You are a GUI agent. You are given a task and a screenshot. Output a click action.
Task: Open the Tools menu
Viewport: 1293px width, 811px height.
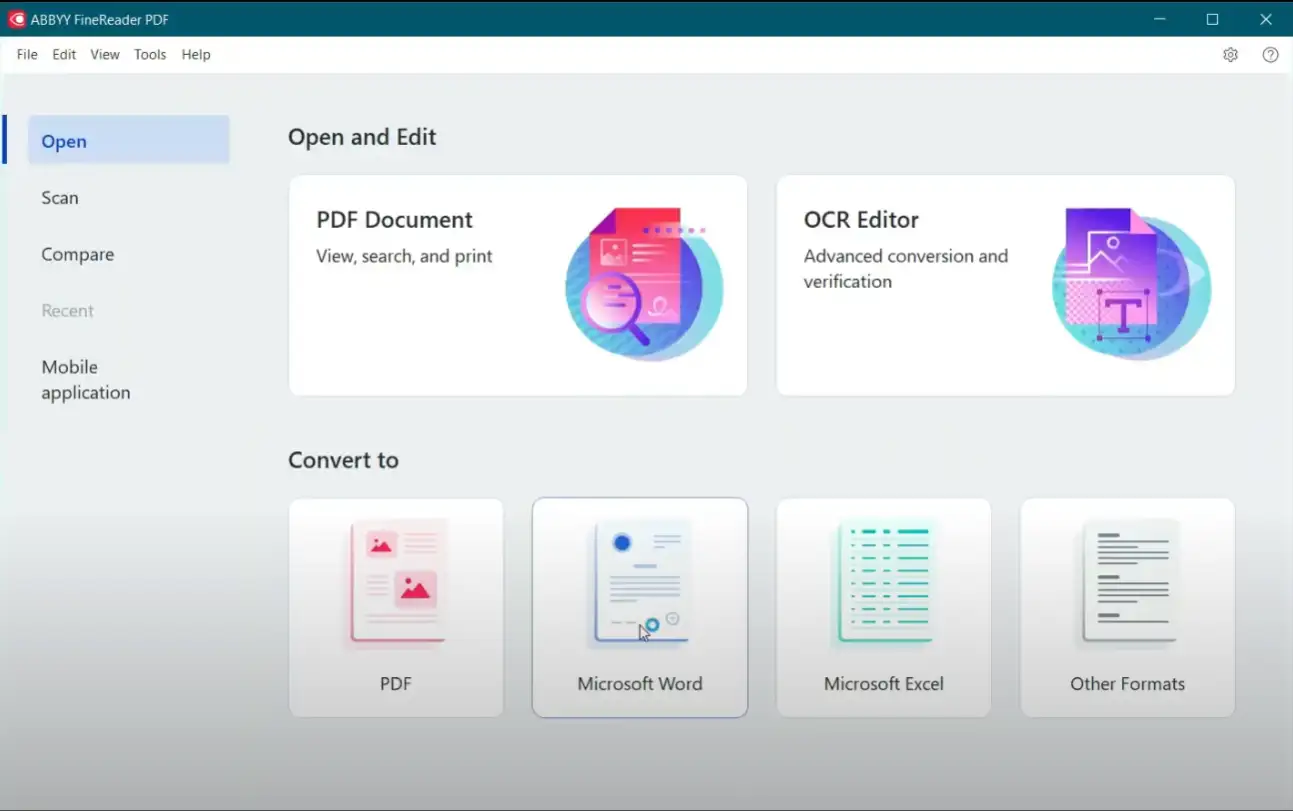pyautogui.click(x=150, y=55)
